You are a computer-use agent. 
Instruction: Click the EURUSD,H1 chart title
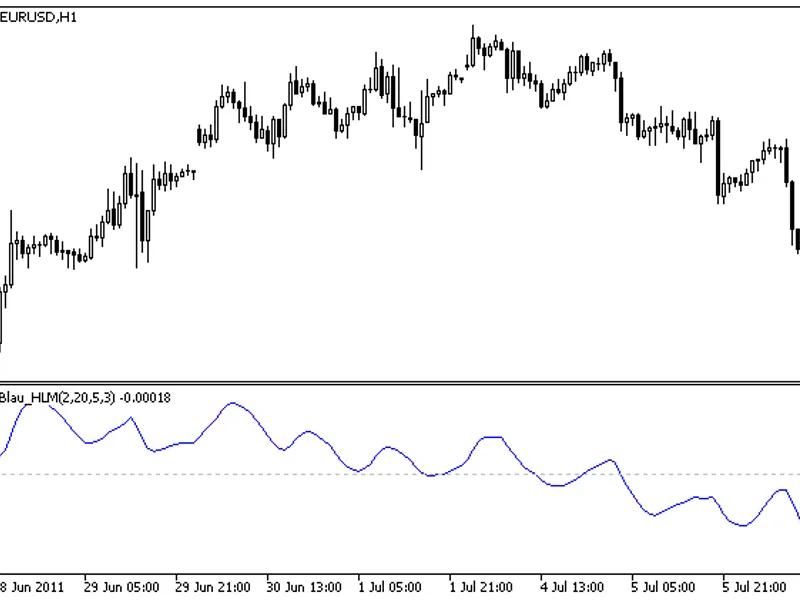pos(38,17)
